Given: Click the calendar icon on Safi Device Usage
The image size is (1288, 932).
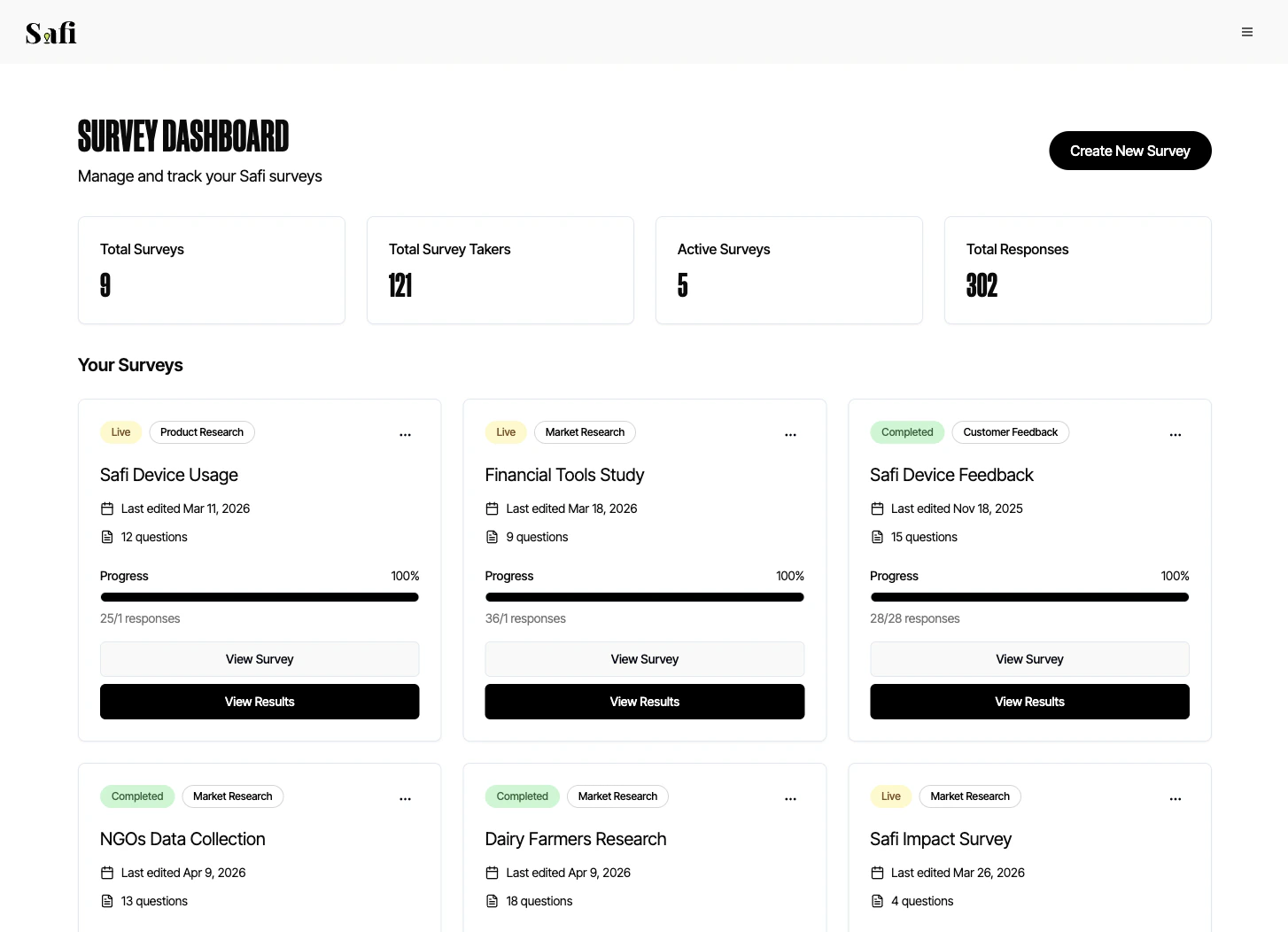Looking at the screenshot, I should pos(107,508).
